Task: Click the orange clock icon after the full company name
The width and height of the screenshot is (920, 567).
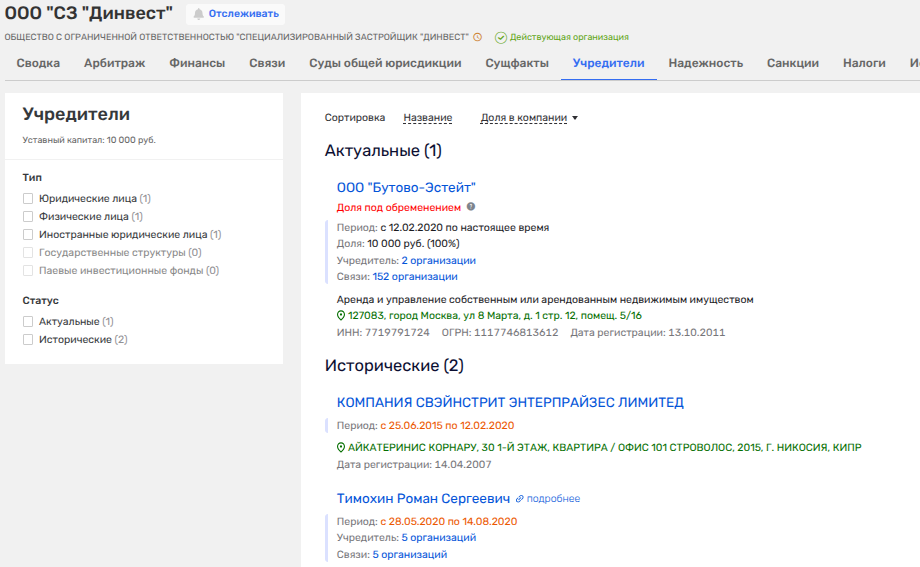Action: coord(478,37)
